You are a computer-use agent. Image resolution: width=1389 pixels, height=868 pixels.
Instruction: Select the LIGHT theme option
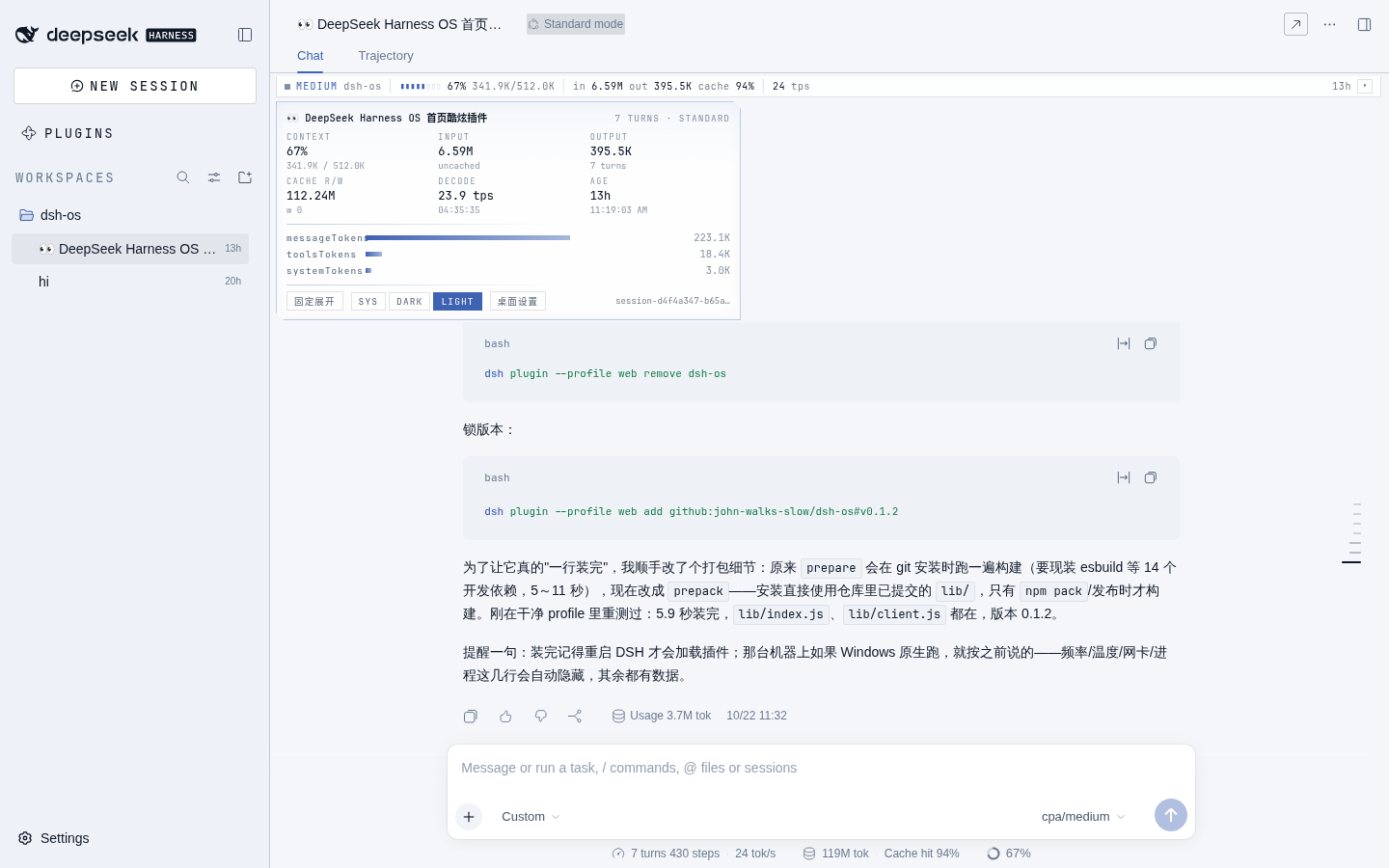point(457,302)
